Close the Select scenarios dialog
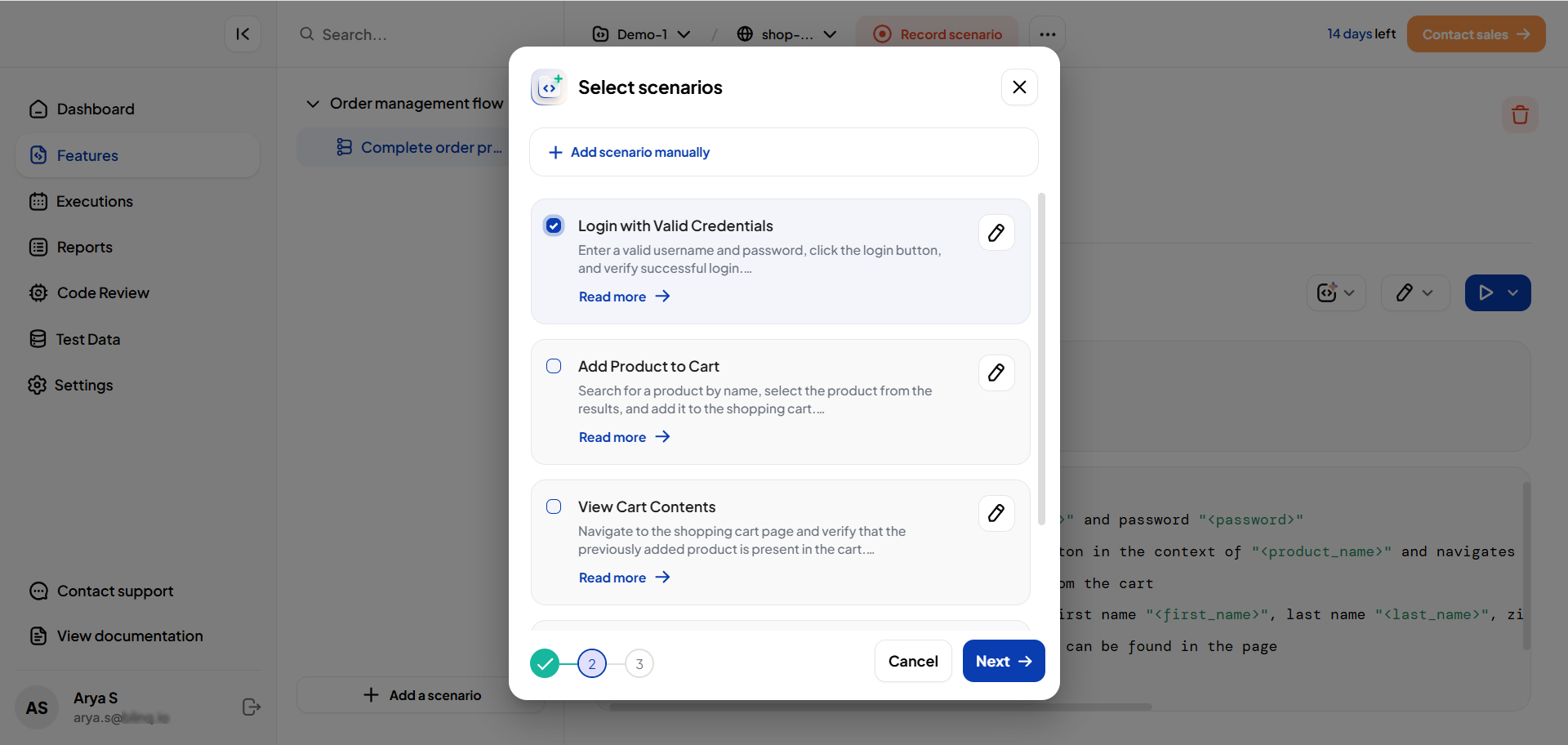The width and height of the screenshot is (1568, 745). coord(1019,87)
